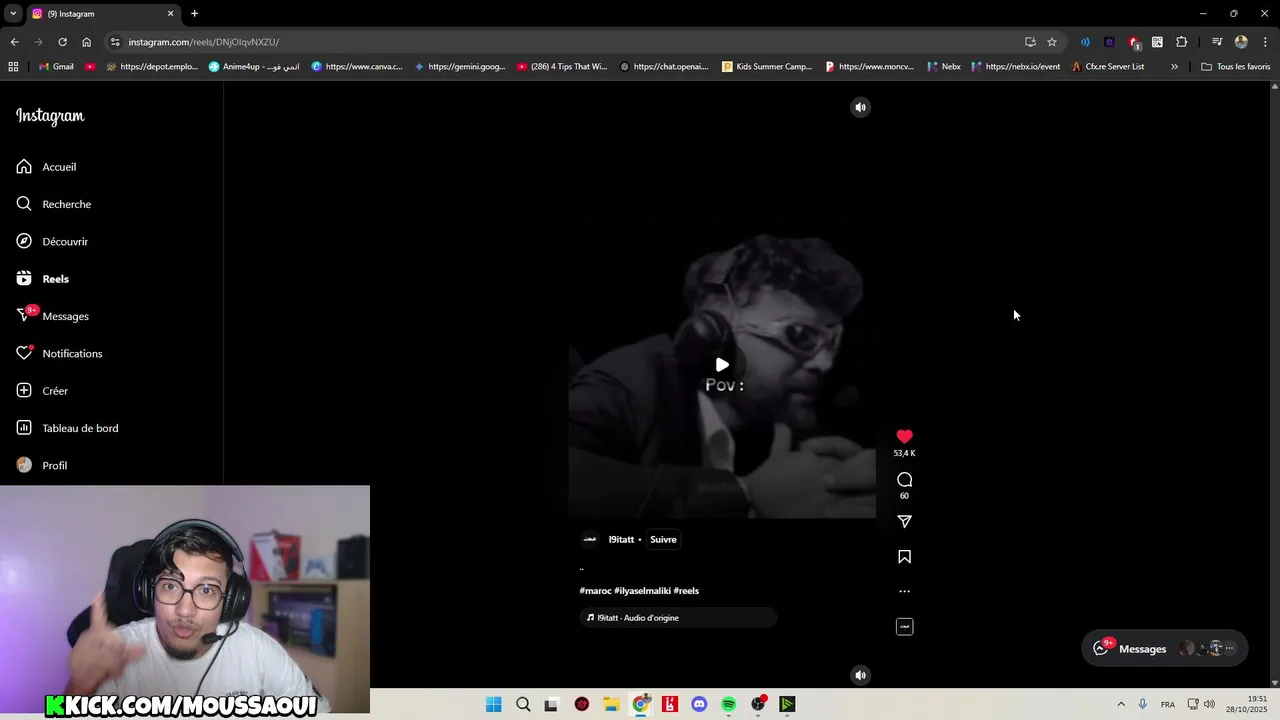Viewport: 1280px width, 720px height.
Task: Go to Accueil in Instagram sidebar
Action: tap(46, 167)
